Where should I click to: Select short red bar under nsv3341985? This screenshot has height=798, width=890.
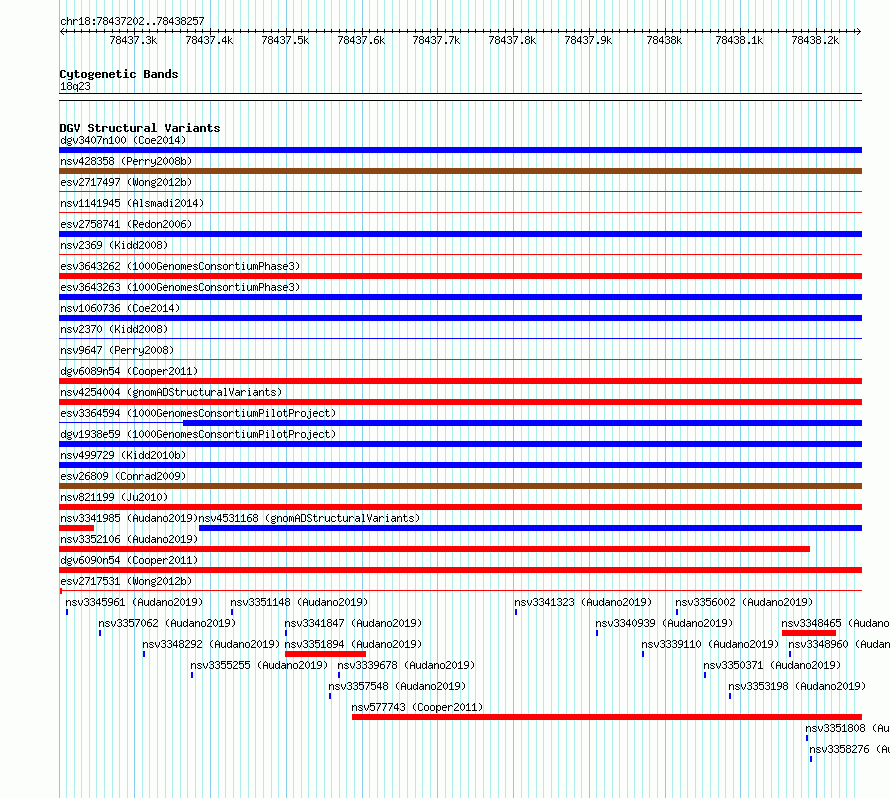[77, 528]
